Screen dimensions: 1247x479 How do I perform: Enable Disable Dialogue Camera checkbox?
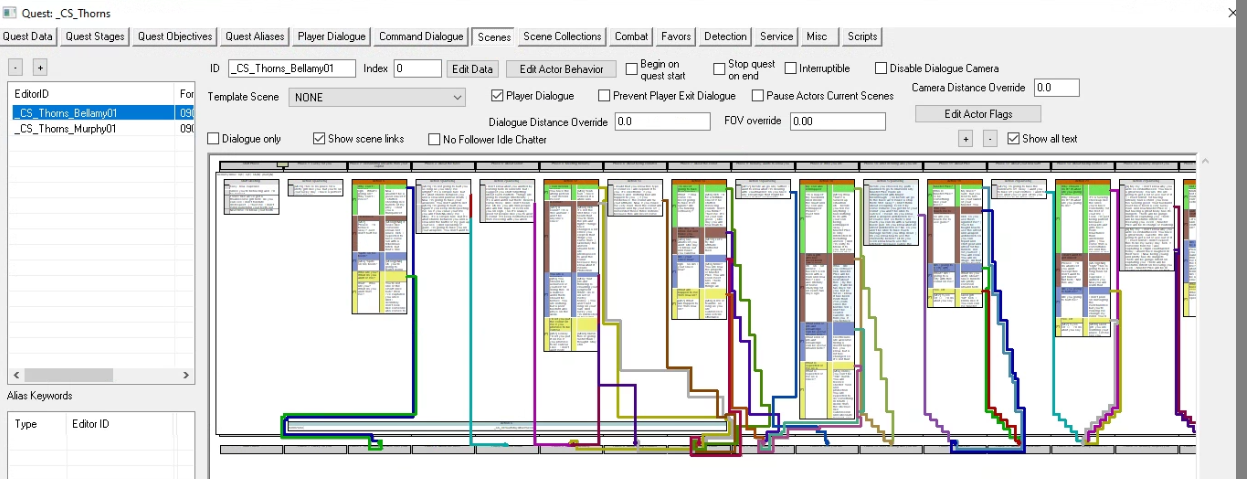[x=881, y=69]
